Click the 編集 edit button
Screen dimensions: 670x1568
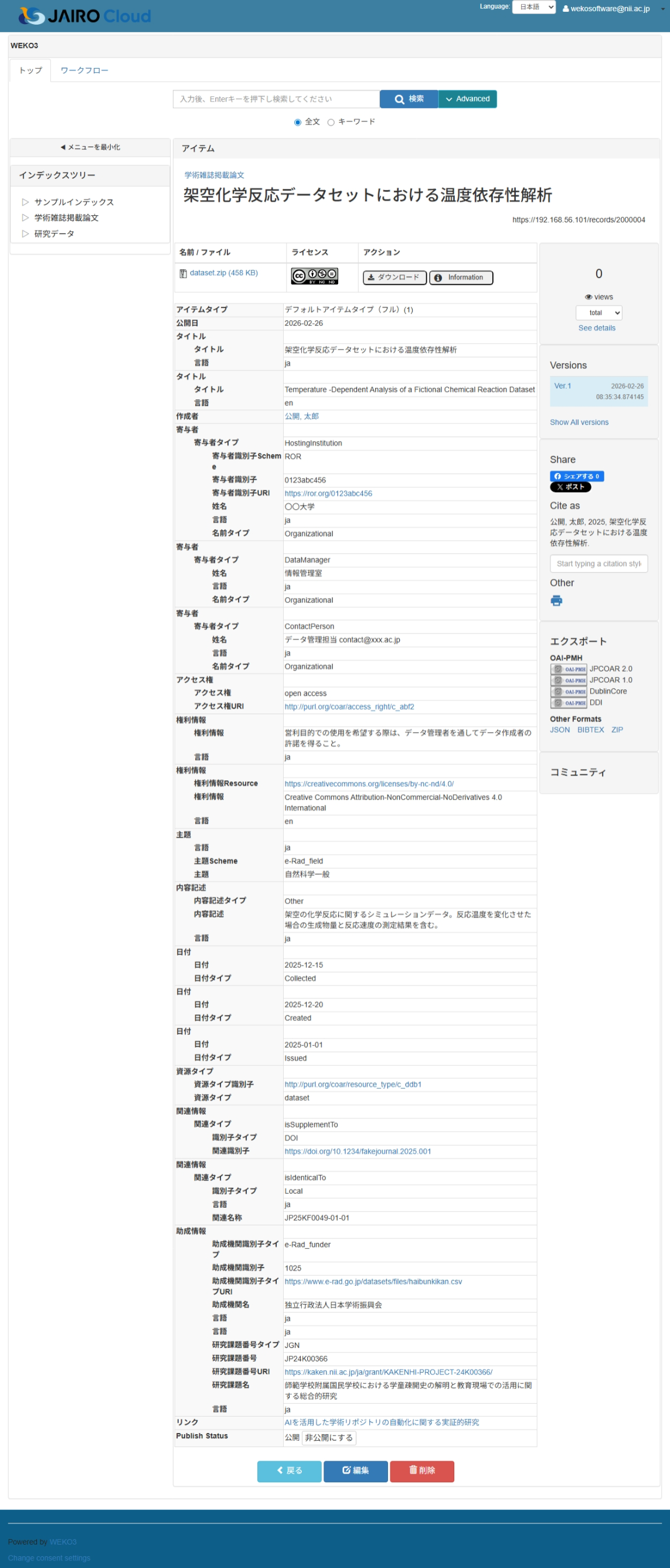[x=356, y=1471]
